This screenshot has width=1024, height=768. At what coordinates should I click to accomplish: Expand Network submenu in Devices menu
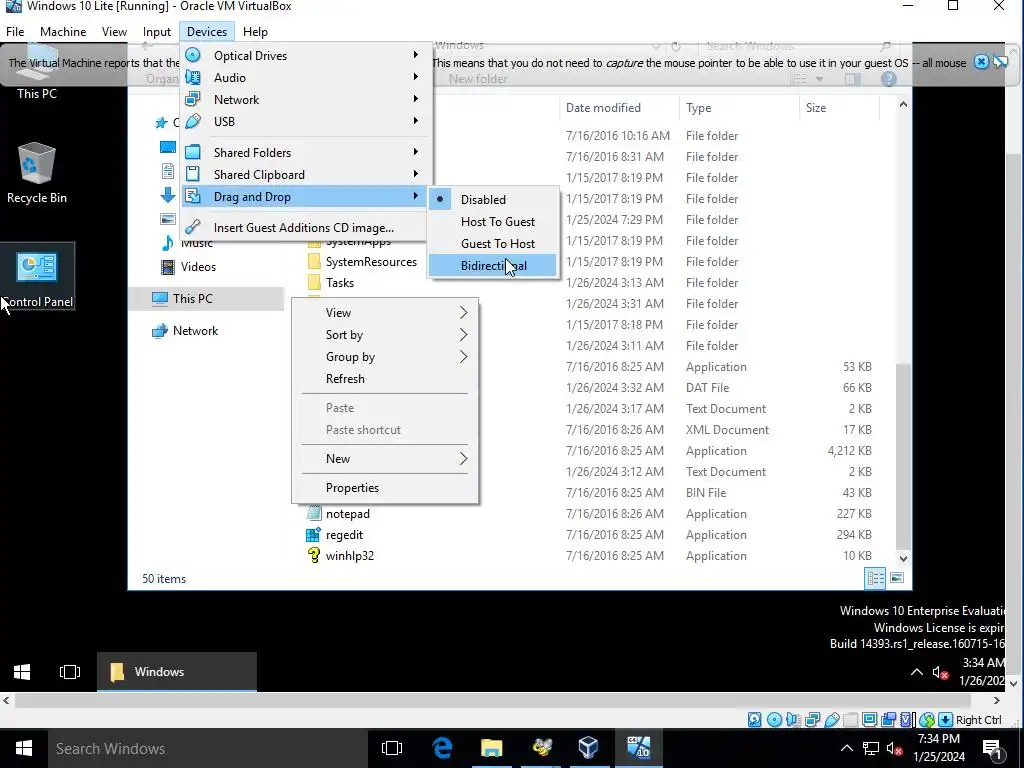pos(306,100)
